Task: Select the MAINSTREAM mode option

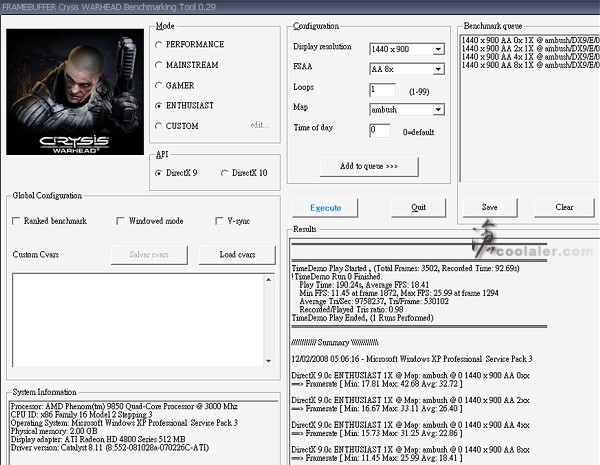Action: (158, 65)
